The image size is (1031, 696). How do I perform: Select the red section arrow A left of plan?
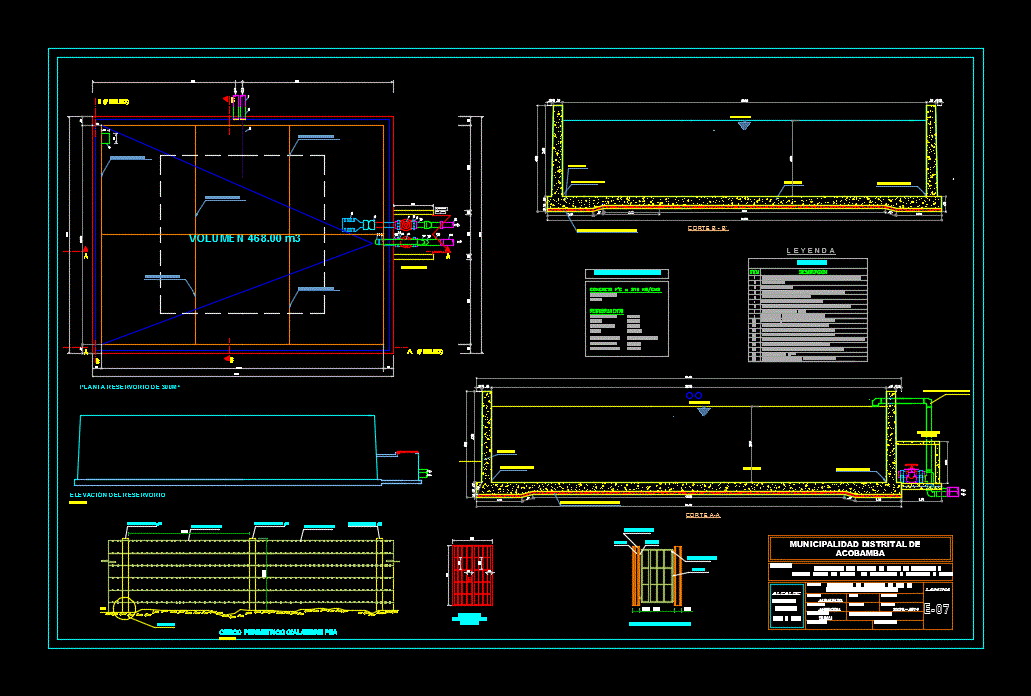tap(85, 250)
